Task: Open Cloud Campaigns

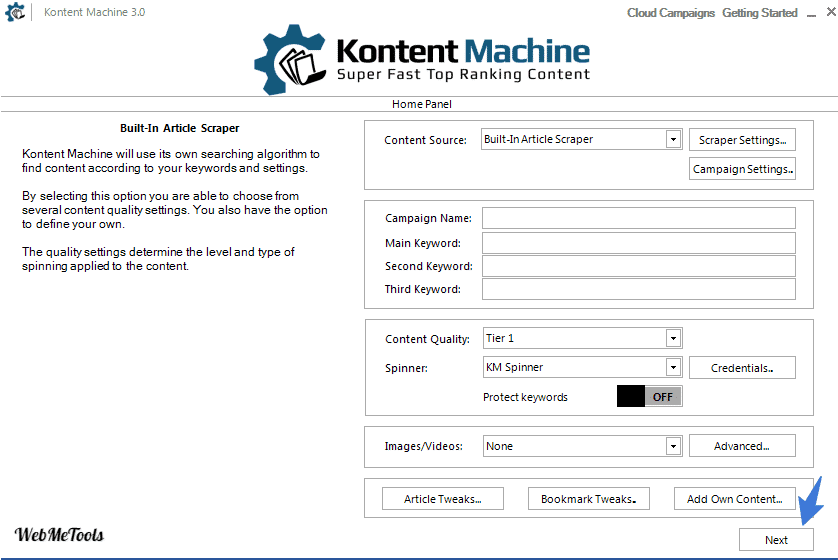Action: click(671, 13)
